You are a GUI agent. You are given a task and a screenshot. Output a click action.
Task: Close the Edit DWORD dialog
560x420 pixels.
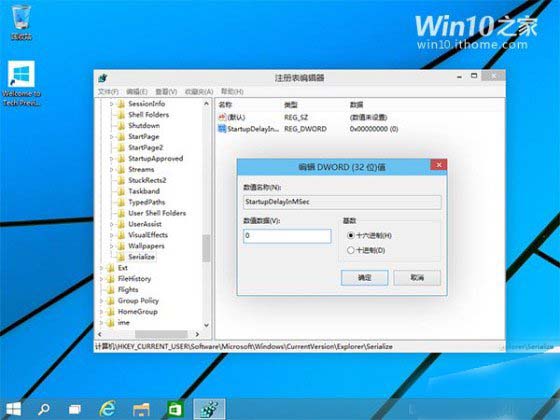tap(439, 165)
